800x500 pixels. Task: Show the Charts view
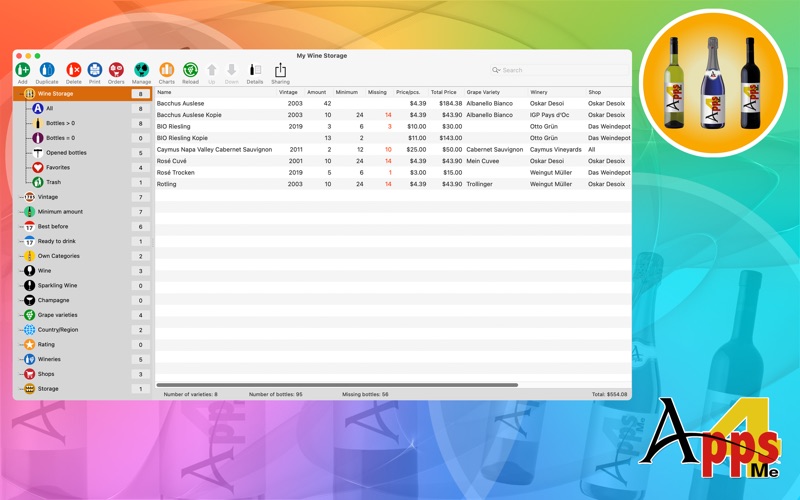[x=166, y=70]
